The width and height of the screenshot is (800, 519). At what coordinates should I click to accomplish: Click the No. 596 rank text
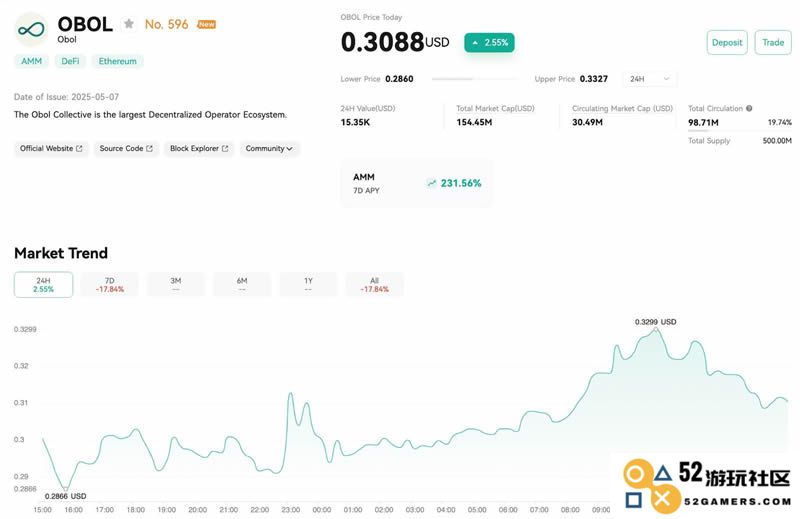[x=166, y=24]
